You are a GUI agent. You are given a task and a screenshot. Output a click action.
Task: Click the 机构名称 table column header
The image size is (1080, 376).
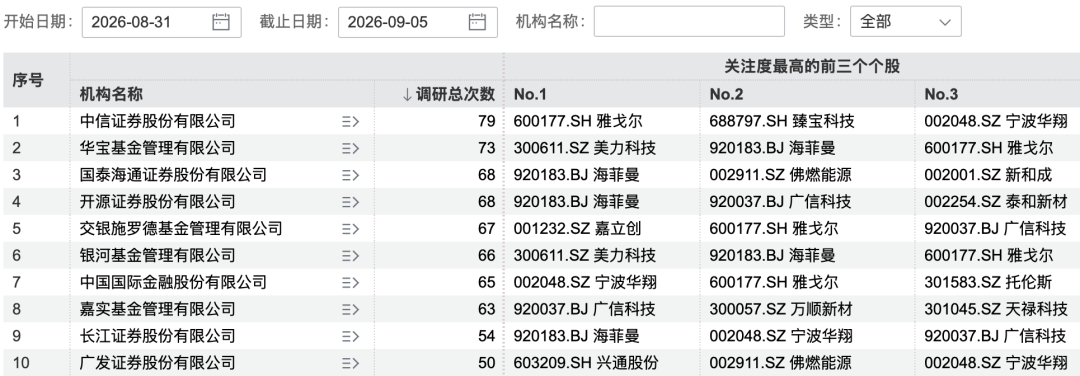point(112,94)
